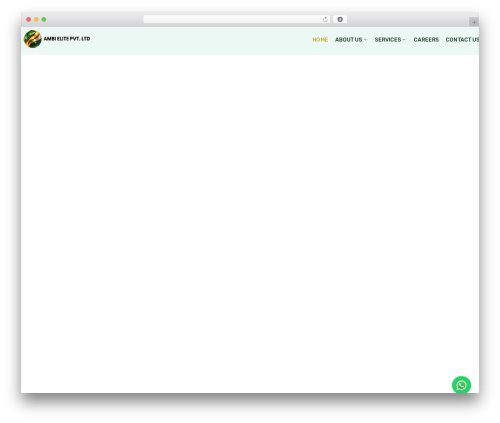The width and height of the screenshot is (500, 423).
Task: Maximize the browser window green button
Action: click(44, 20)
